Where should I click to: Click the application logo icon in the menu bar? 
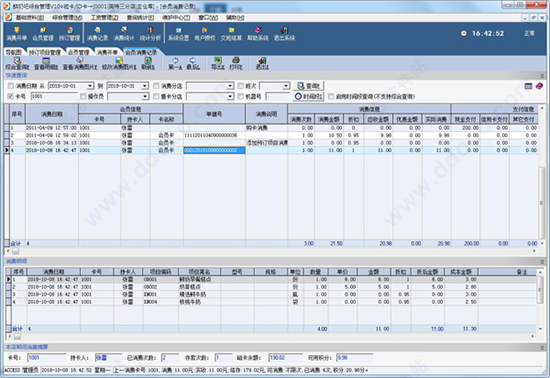tap(8, 17)
